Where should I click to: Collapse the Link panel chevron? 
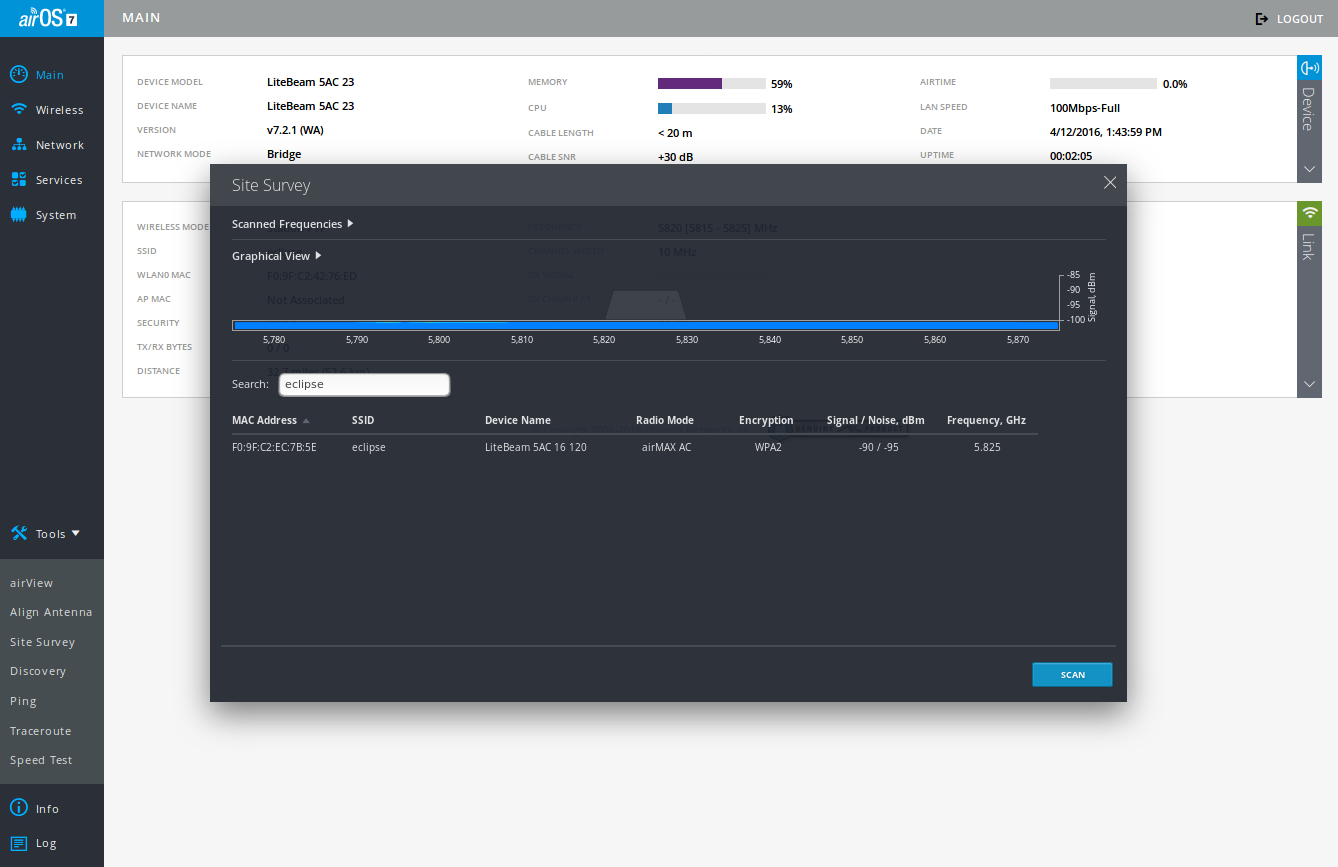tap(1309, 385)
